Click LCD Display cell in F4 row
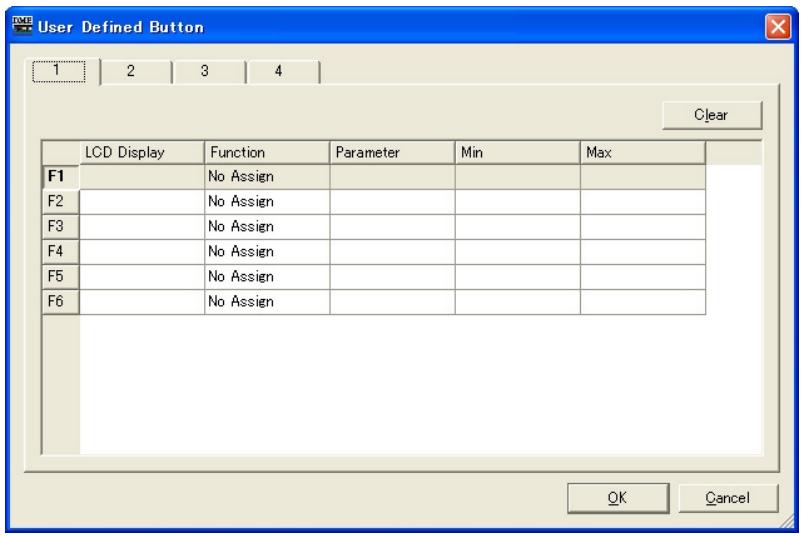 tap(142, 252)
